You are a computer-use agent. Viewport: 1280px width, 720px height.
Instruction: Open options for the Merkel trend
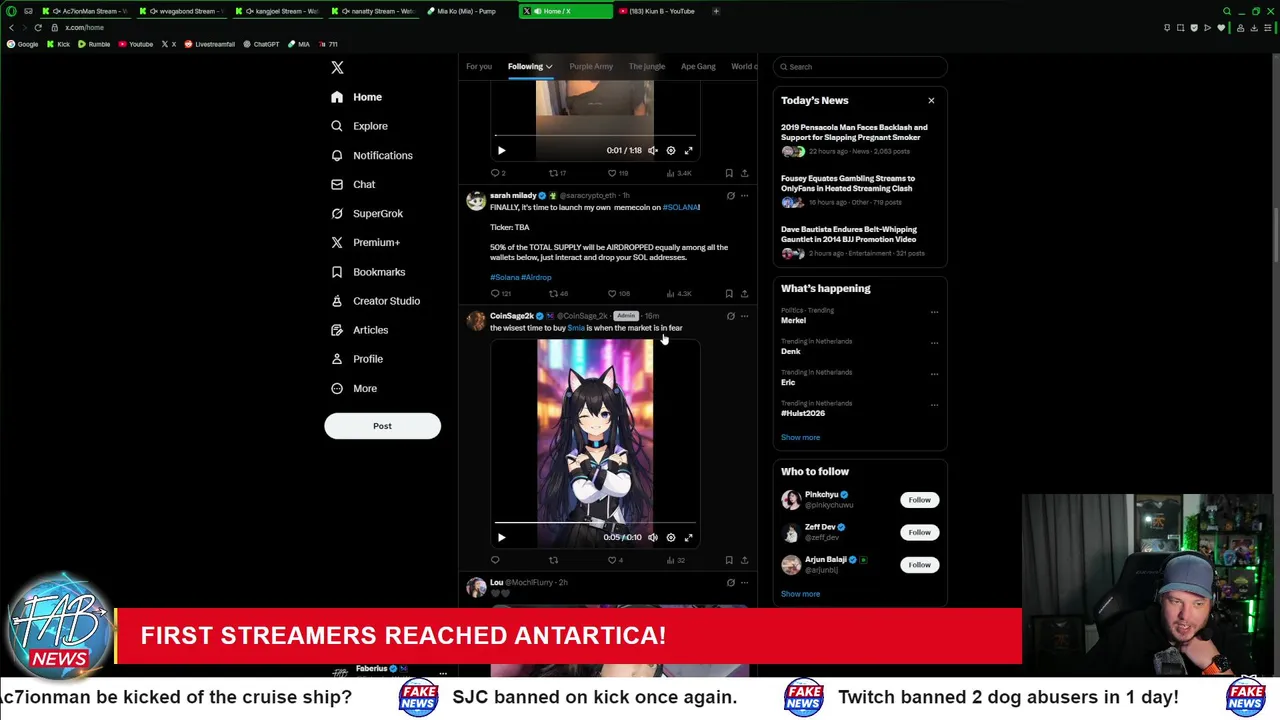click(x=934, y=311)
